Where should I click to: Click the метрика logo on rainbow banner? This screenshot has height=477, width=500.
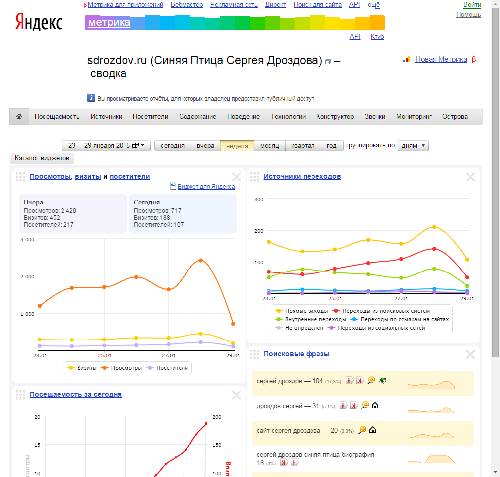click(x=109, y=23)
